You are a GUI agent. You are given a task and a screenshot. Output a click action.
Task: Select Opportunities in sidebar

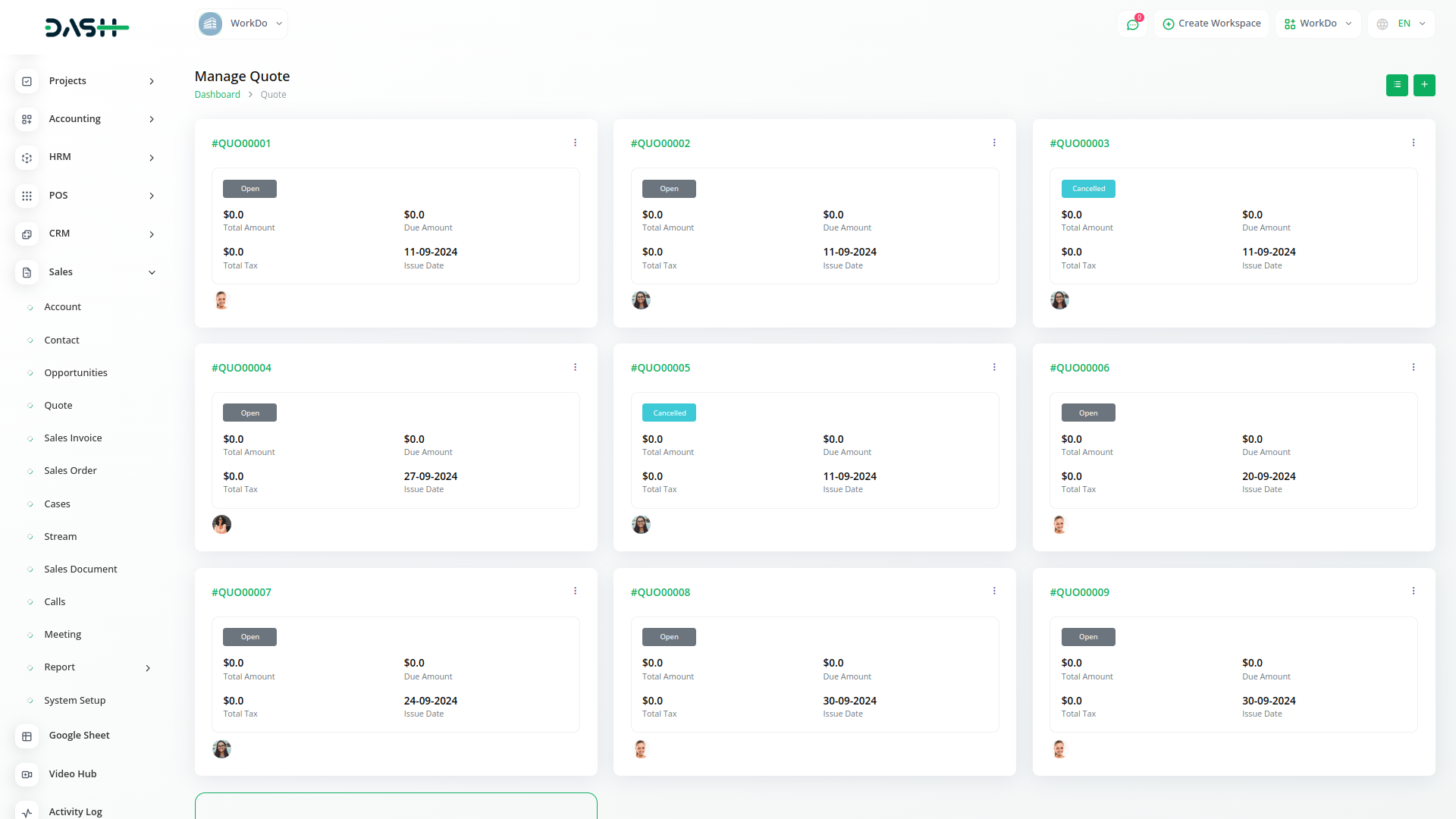tap(76, 373)
